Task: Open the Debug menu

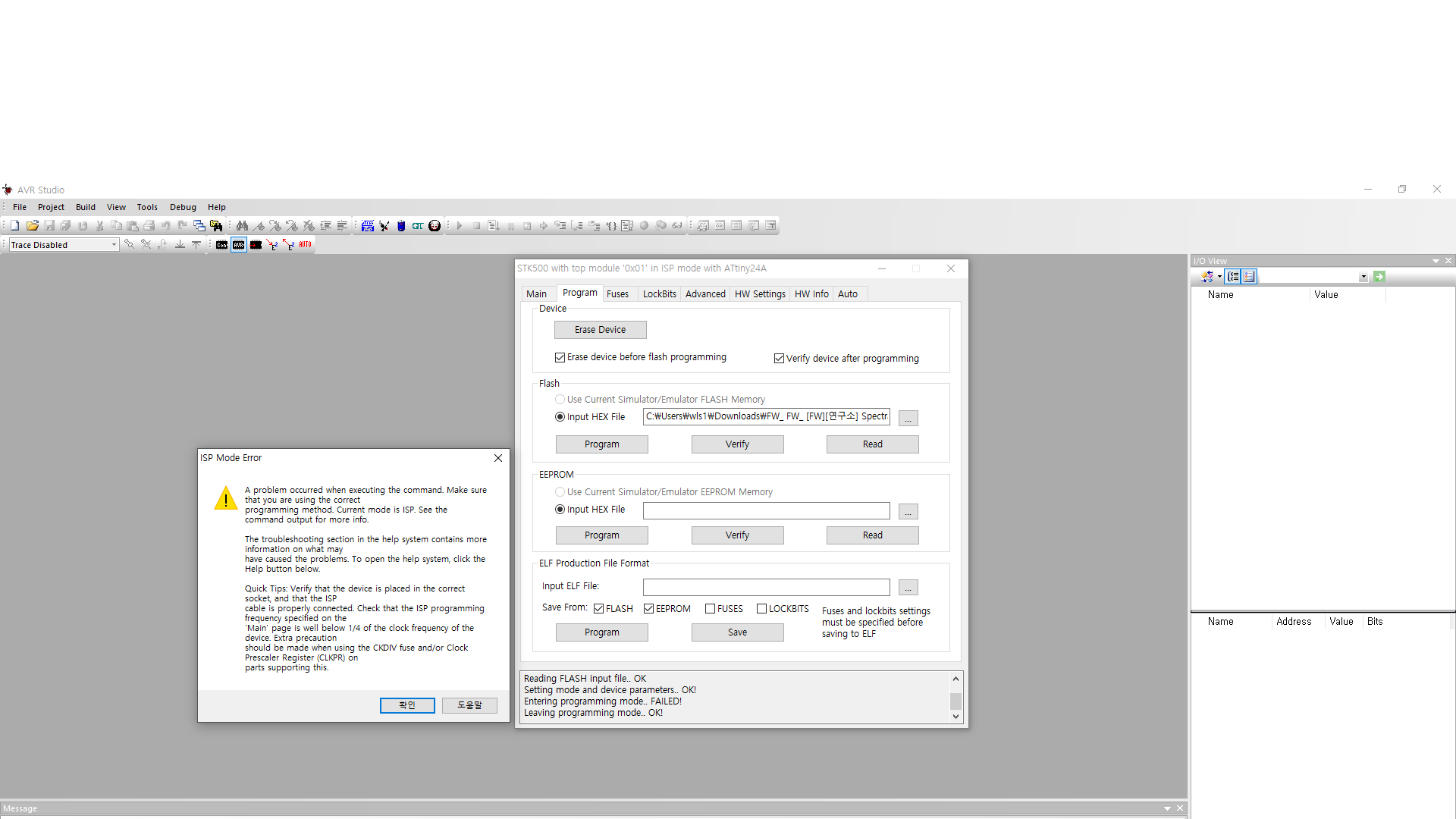Action: [x=182, y=207]
